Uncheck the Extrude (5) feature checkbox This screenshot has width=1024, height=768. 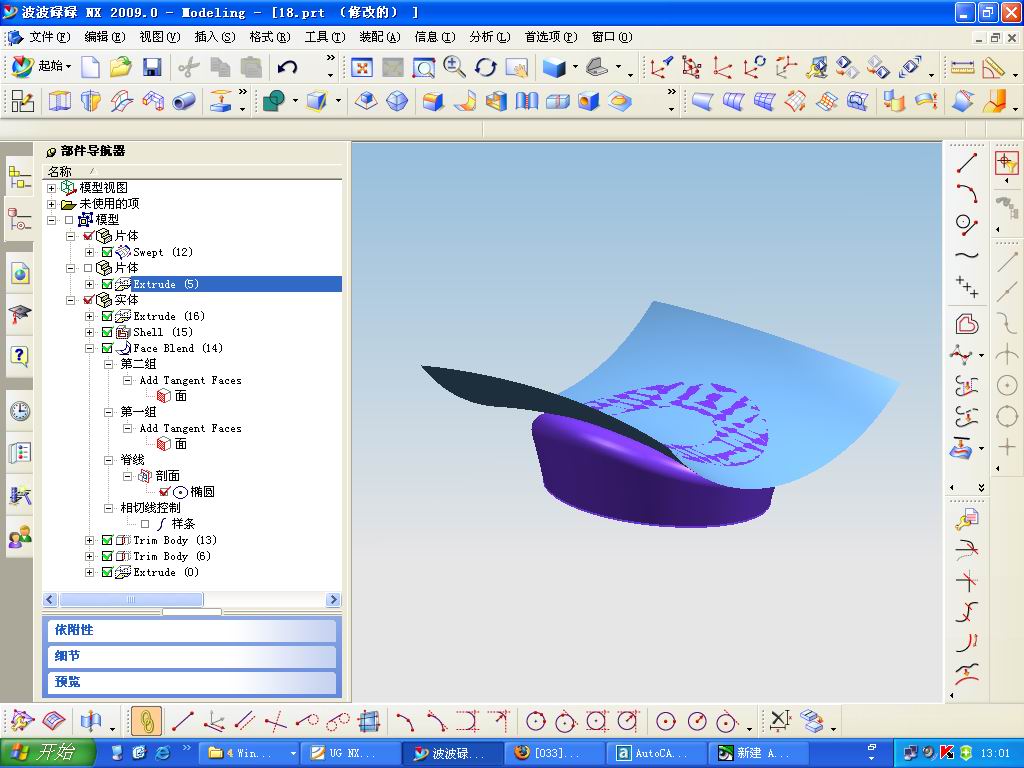point(107,284)
